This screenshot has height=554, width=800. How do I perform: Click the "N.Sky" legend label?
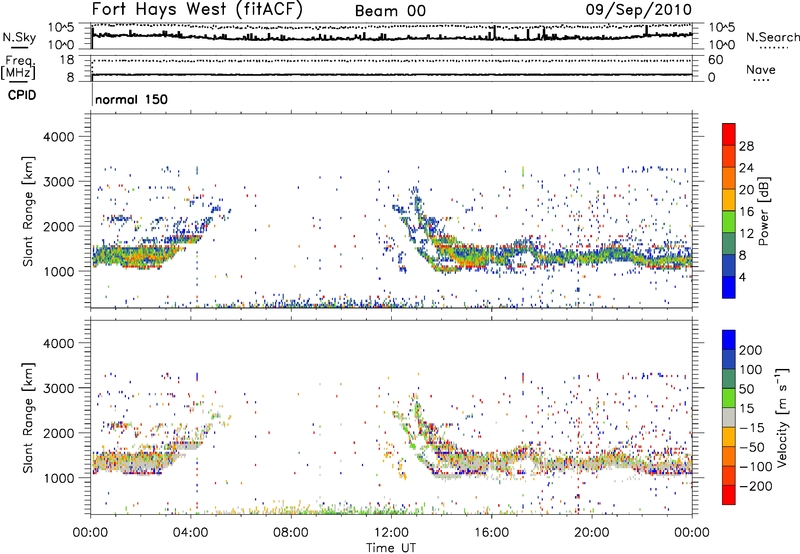[x=19, y=37]
